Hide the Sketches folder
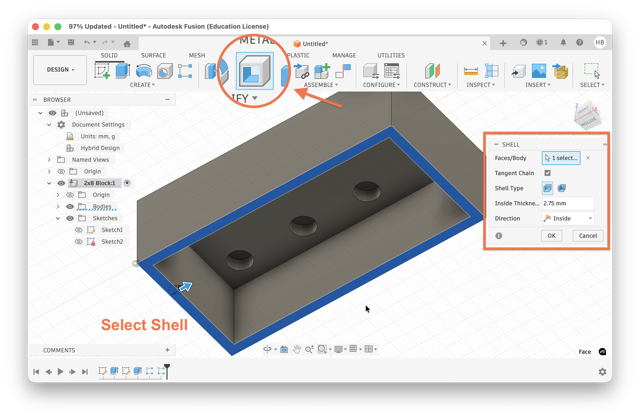Viewport: 640px width, 419px height. (70, 218)
